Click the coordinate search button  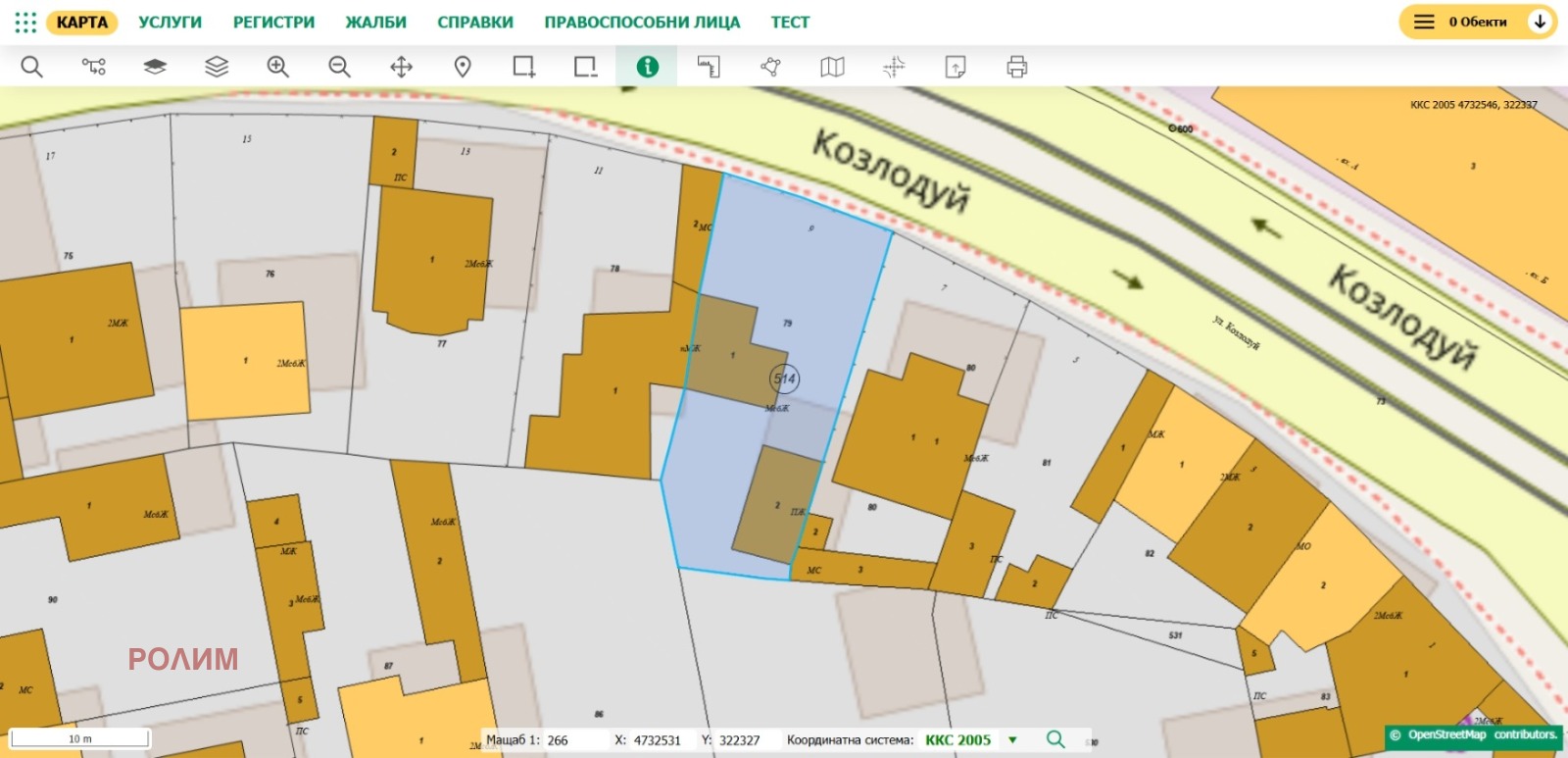pos(1055,739)
